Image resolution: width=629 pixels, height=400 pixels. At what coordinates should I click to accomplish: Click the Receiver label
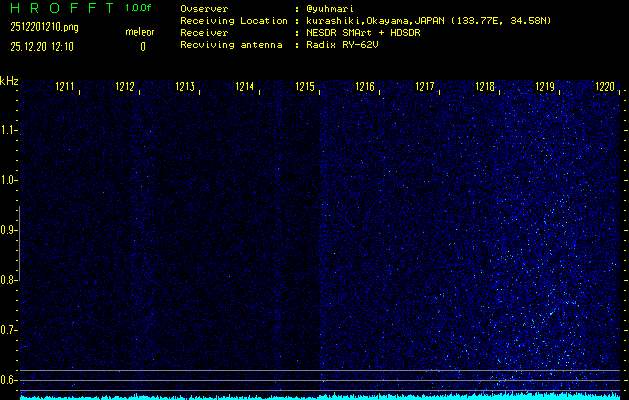pos(204,33)
